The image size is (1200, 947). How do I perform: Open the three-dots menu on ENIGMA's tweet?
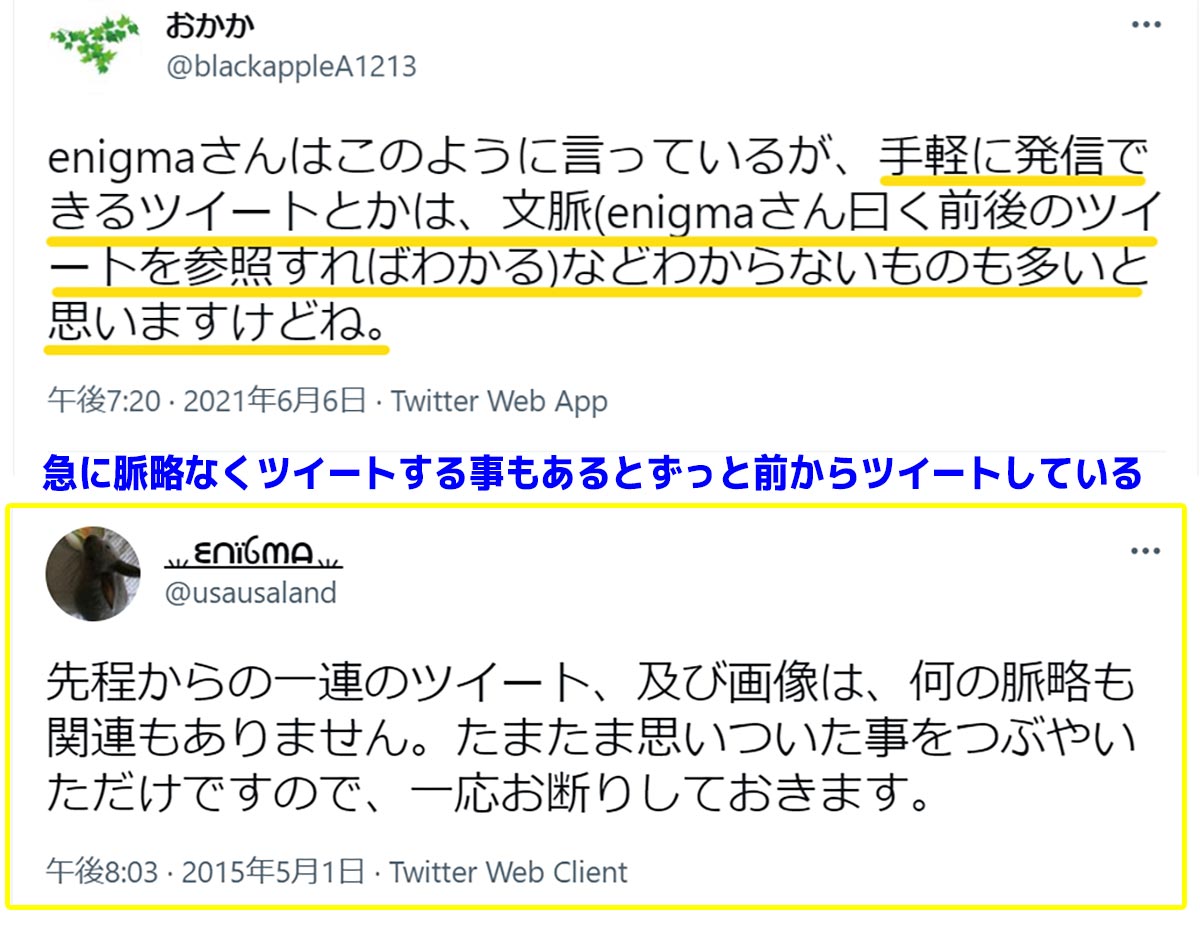pos(1146,551)
